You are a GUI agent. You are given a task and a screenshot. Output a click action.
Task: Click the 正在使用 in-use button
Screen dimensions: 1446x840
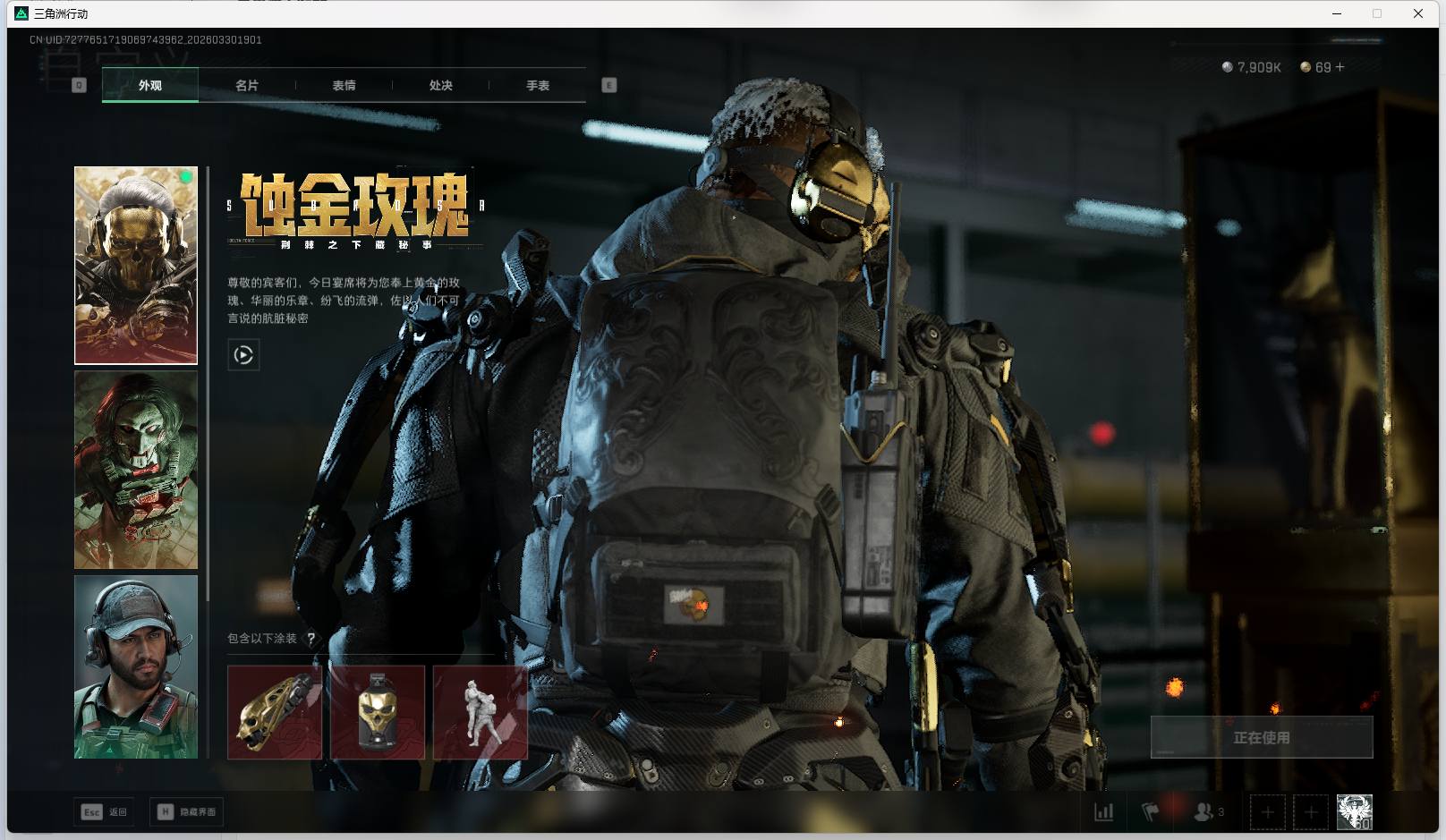tap(1261, 737)
